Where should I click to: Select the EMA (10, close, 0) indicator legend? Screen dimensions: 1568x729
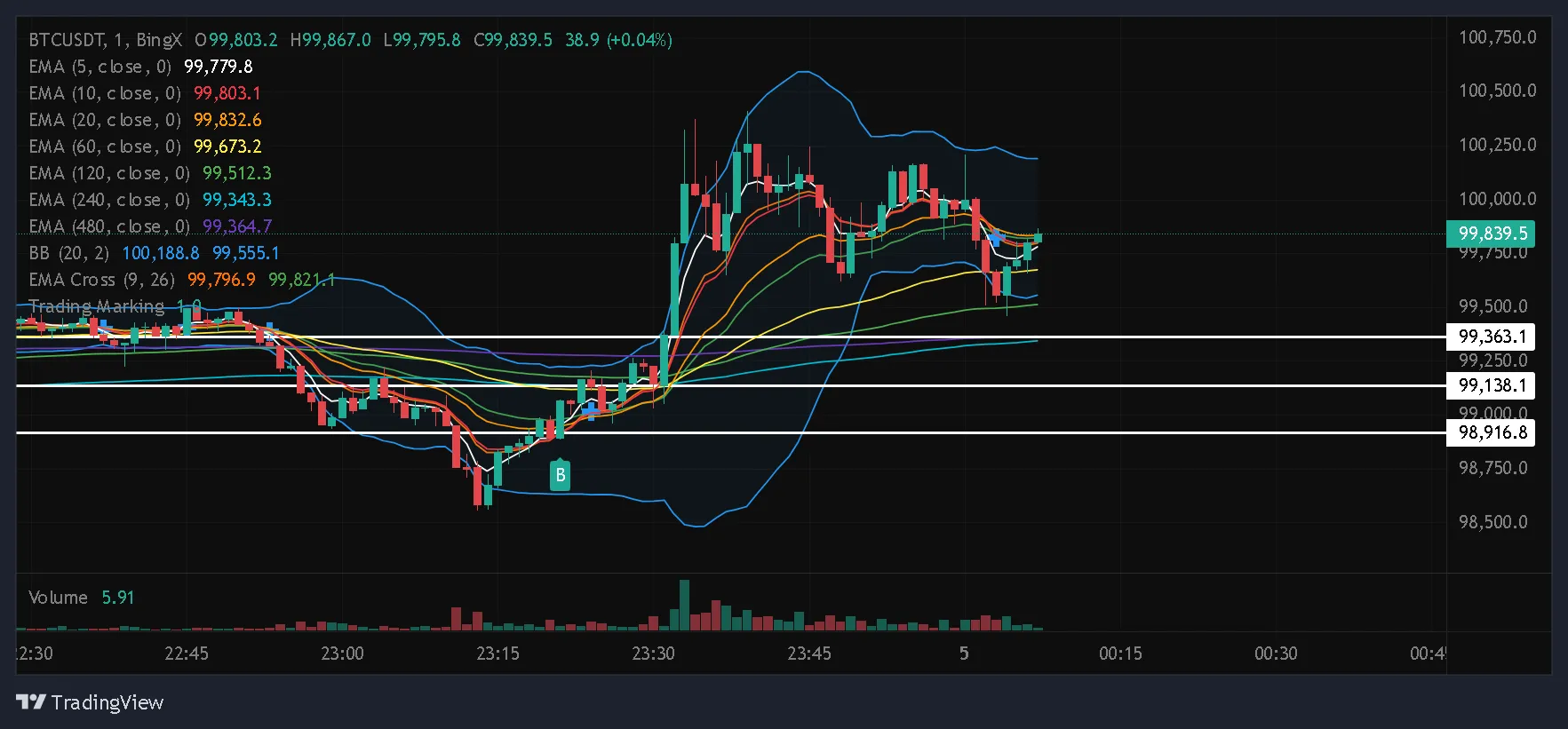[105, 93]
